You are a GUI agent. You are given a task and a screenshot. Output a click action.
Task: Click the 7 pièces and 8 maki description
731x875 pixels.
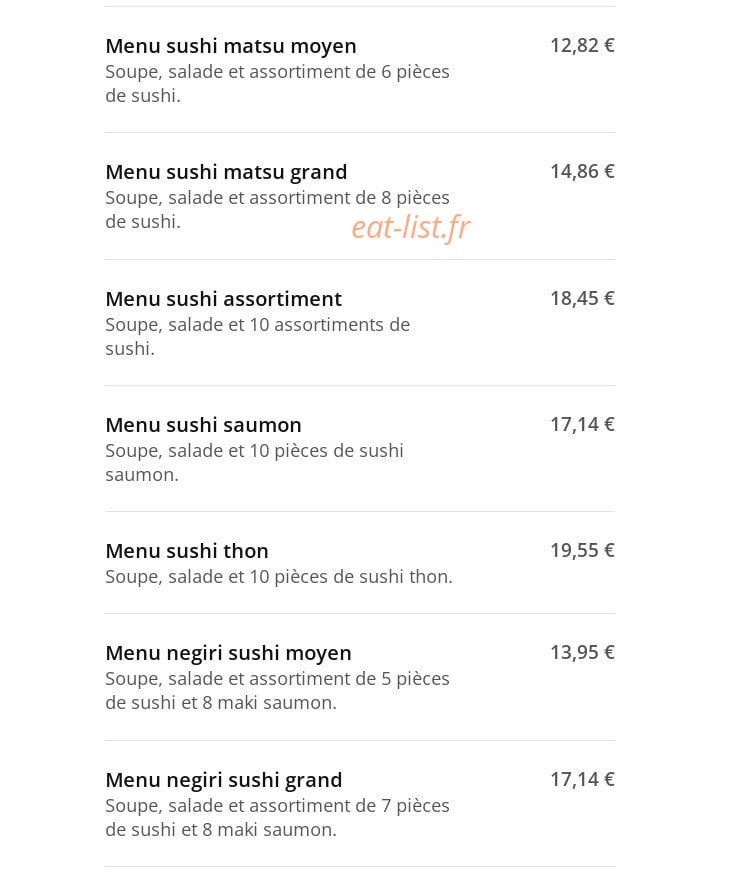277,818
